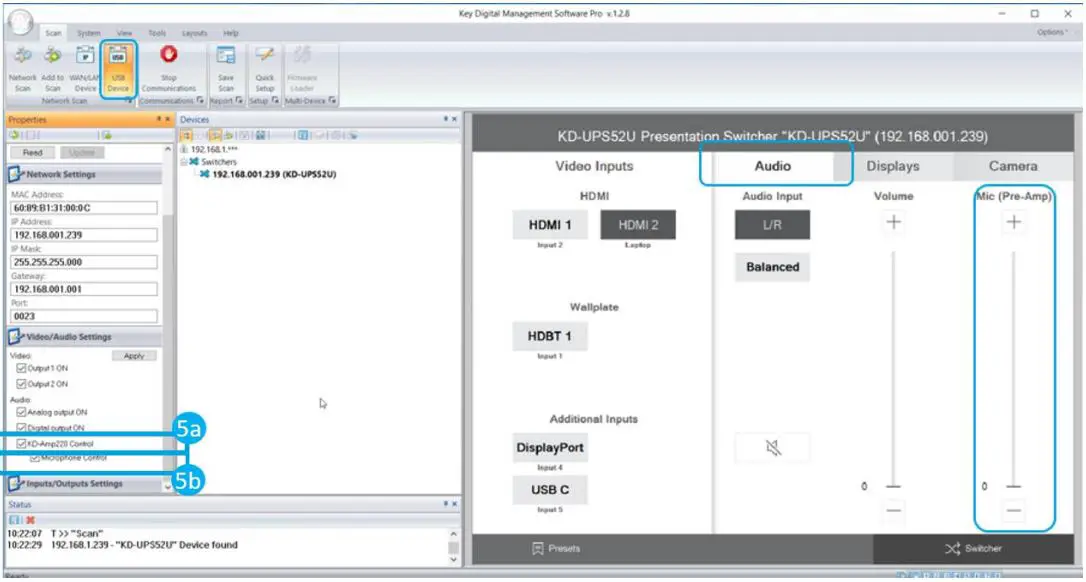Viewport: 1086px width, 582px height.
Task: Select the HDMI 1 video input
Action: click(x=550, y=225)
